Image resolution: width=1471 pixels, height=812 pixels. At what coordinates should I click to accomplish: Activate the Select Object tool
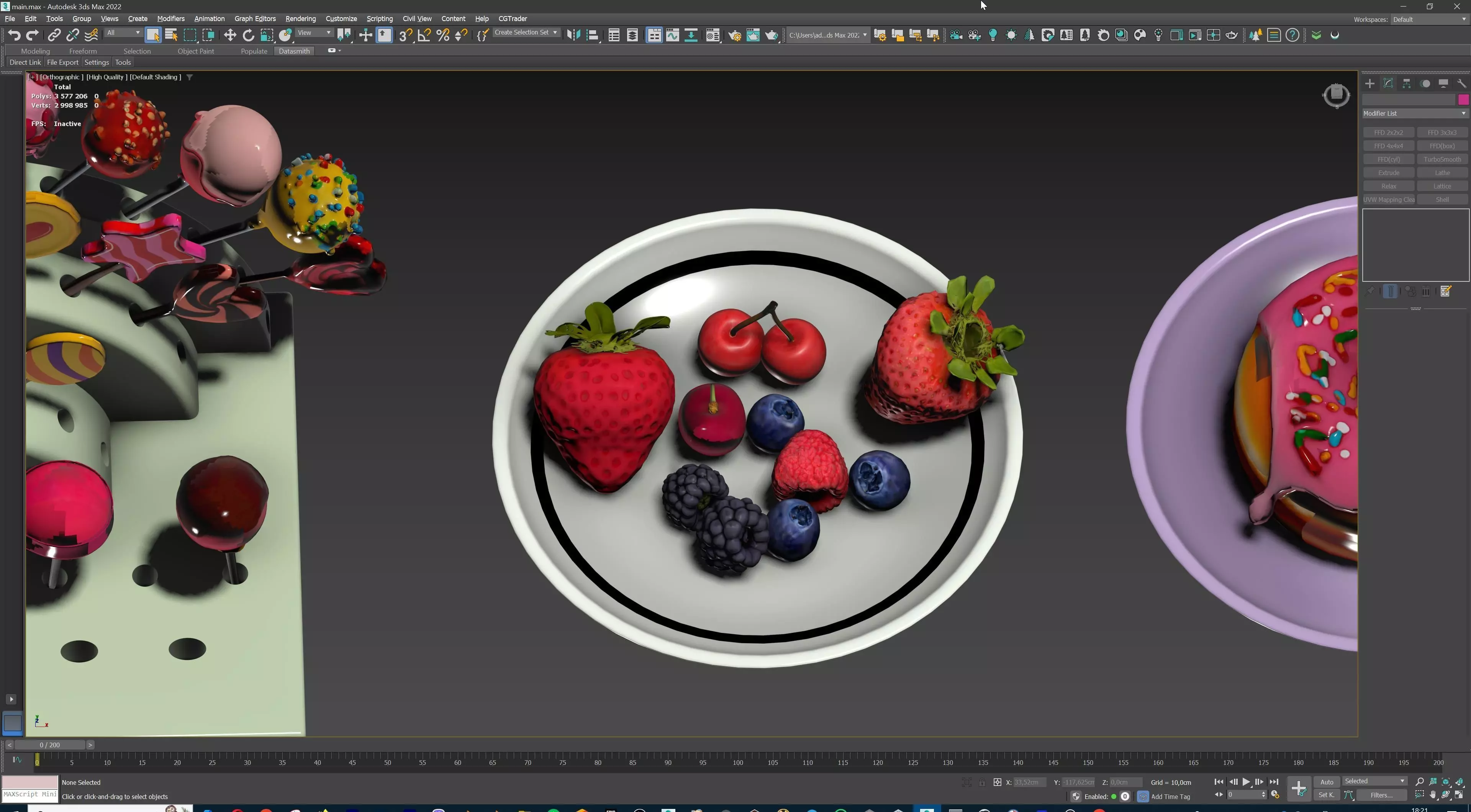153,35
